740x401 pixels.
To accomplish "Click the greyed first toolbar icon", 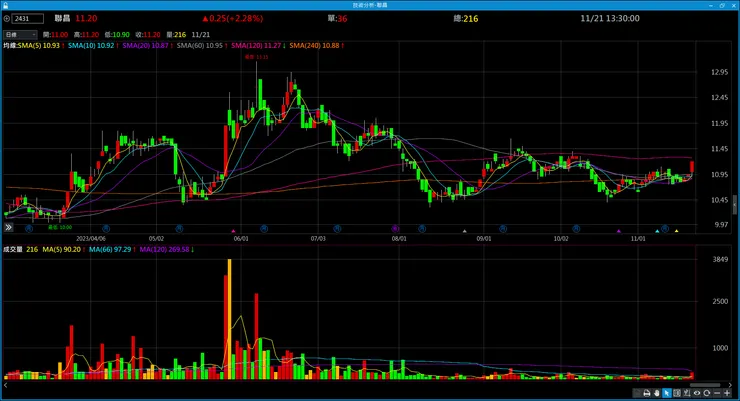I will [637, 393].
